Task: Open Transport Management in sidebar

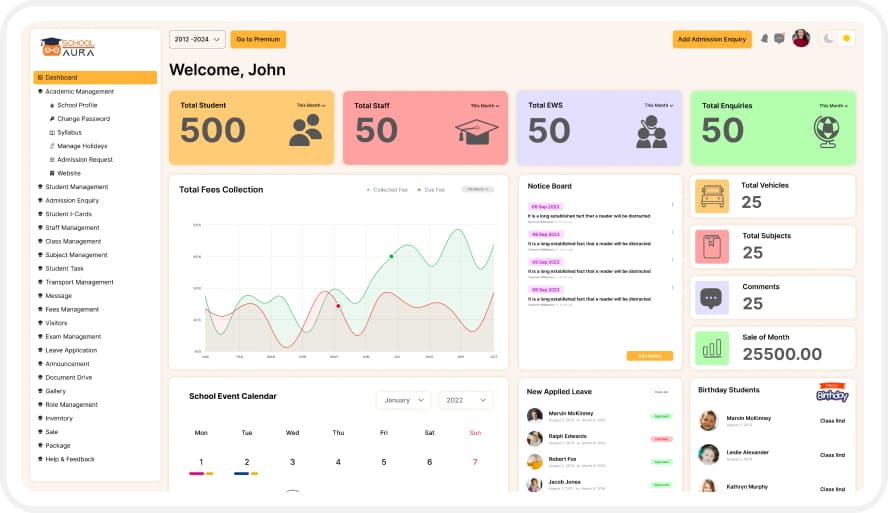Action: [79, 282]
